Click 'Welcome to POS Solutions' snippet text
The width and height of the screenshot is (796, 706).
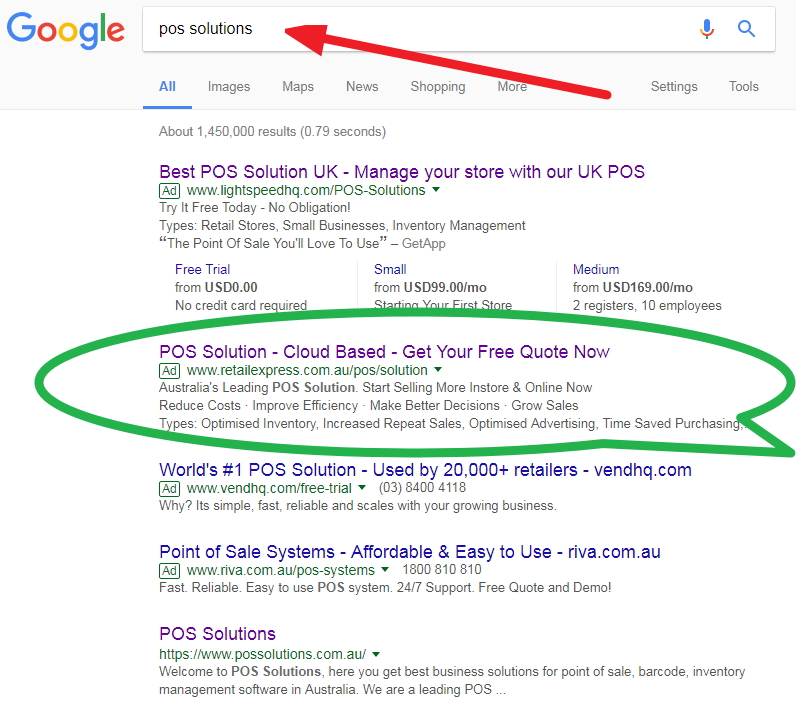pyautogui.click(x=452, y=681)
